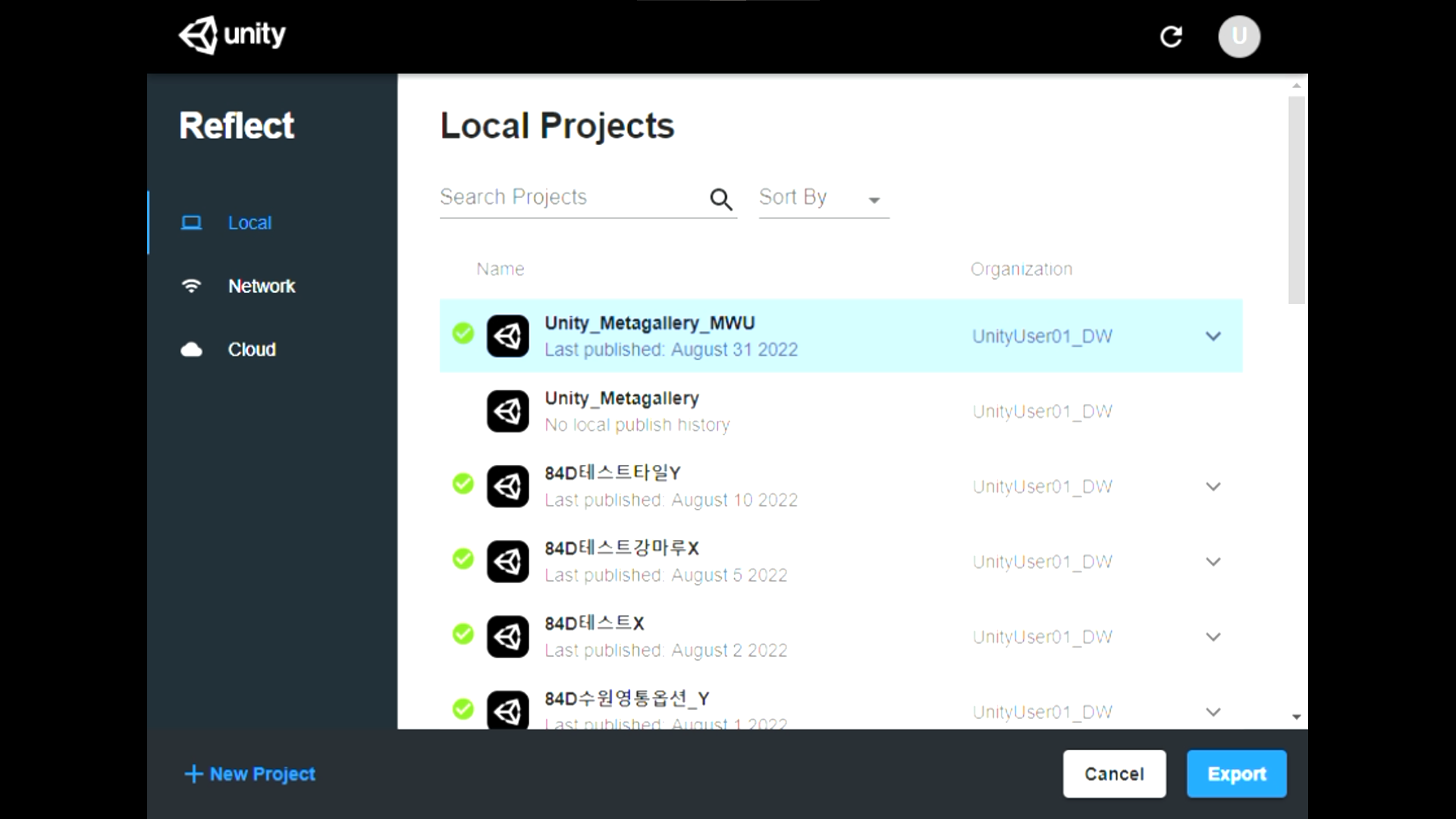Click 'No local publish history' text
This screenshot has width=1456, height=819.
click(x=637, y=425)
